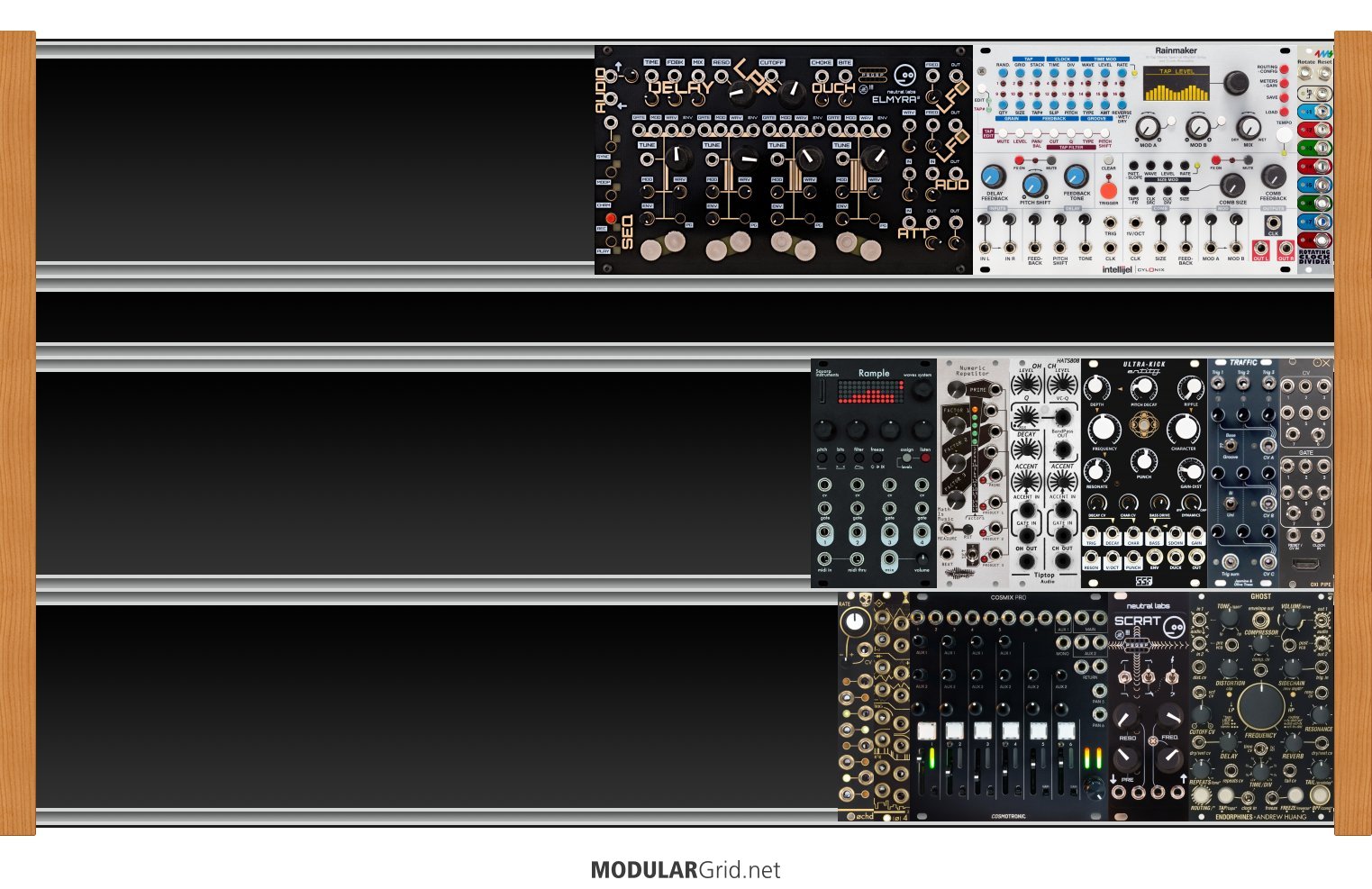This screenshot has height=889, width=1372.
Task: Click the CLEAR button on Rainmaker
Action: tap(1108, 160)
